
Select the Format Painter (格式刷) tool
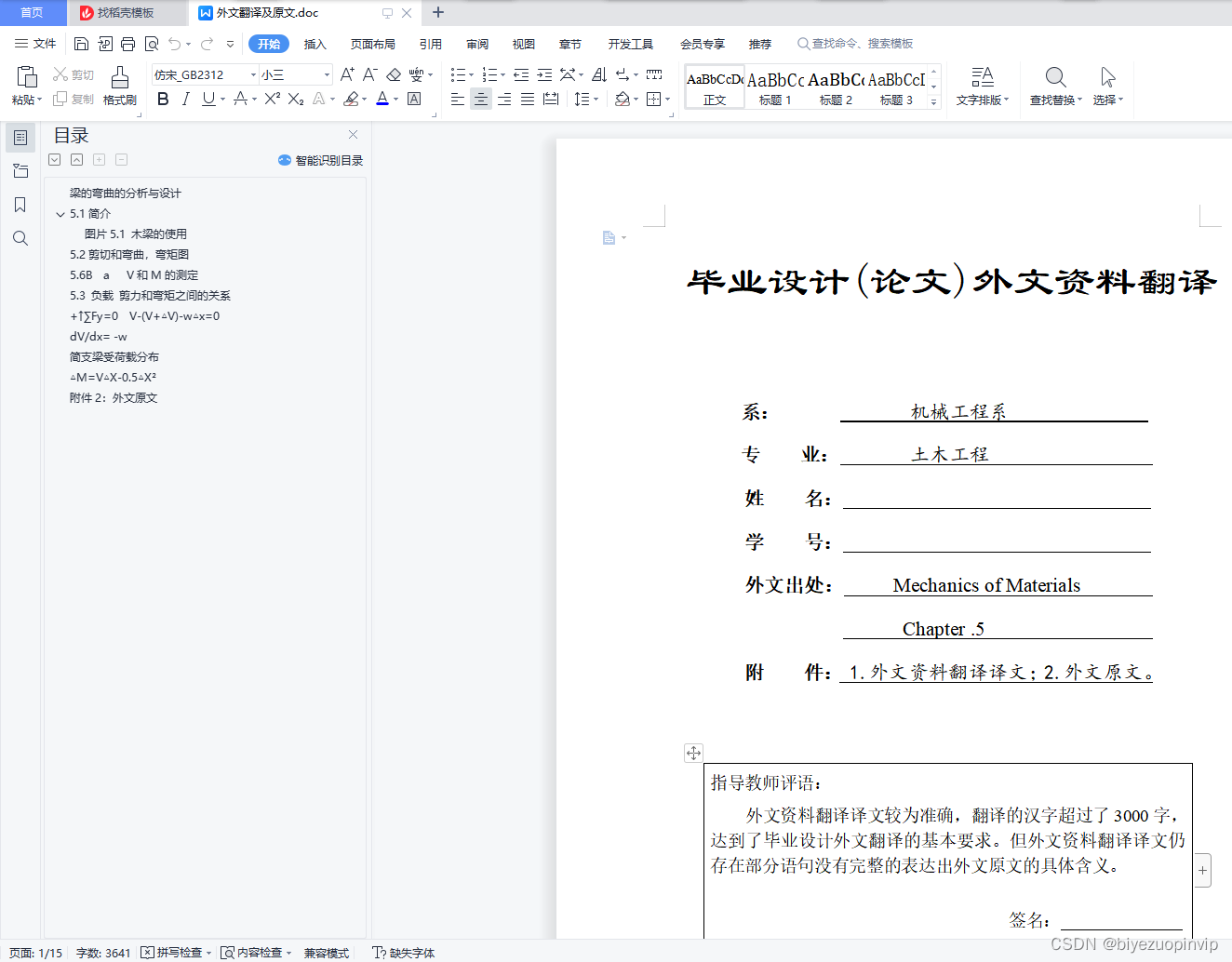(x=119, y=85)
